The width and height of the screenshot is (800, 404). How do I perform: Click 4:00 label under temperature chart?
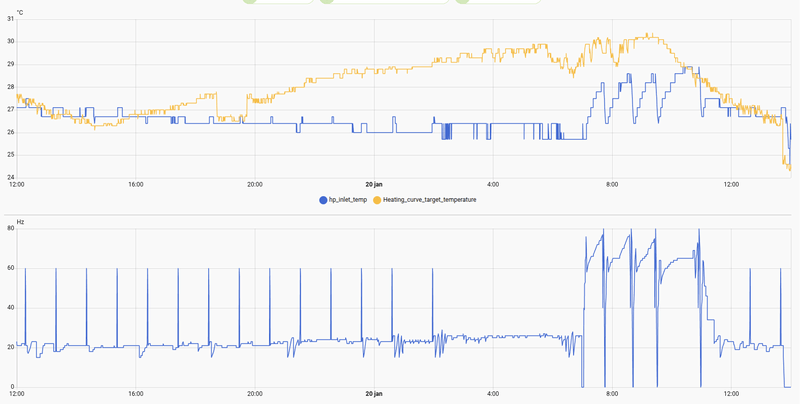[493, 185]
